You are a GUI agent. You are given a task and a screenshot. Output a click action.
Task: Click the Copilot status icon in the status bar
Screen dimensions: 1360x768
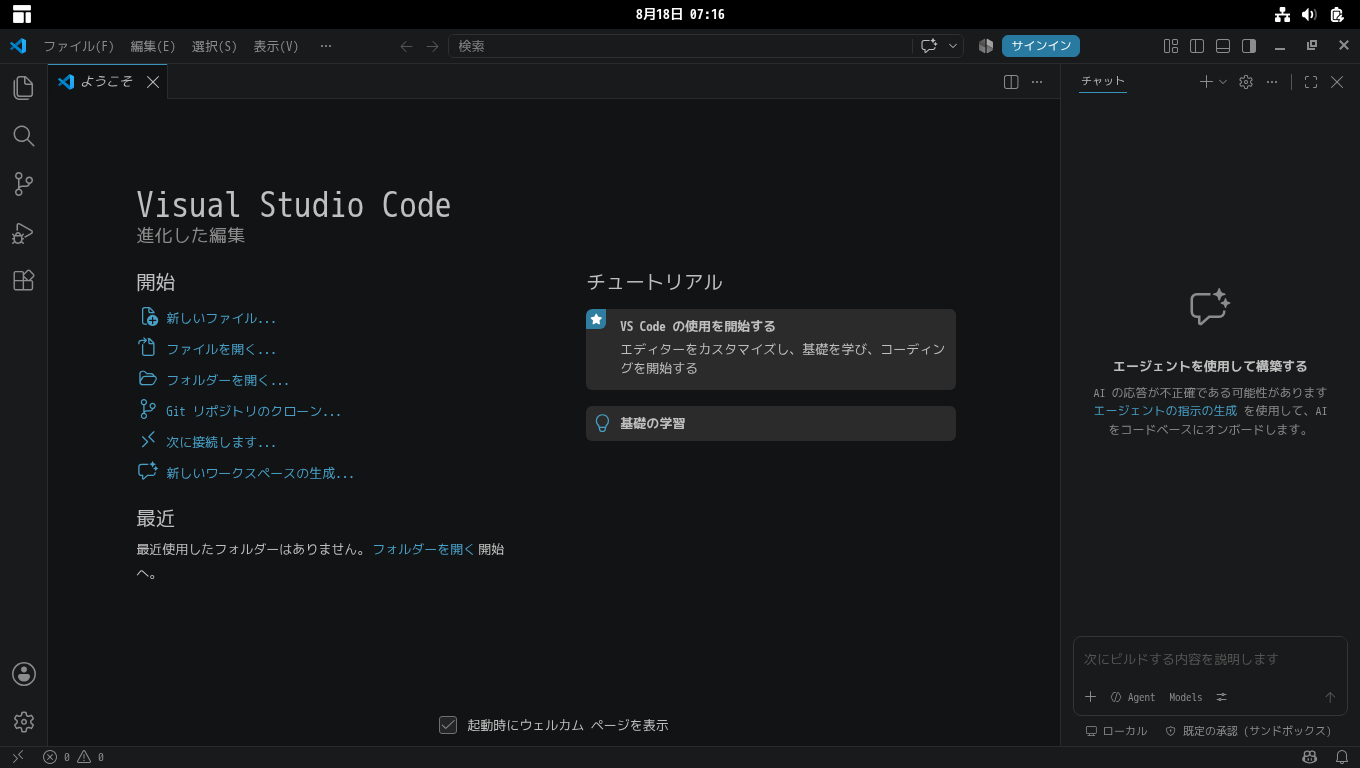tap(1311, 757)
